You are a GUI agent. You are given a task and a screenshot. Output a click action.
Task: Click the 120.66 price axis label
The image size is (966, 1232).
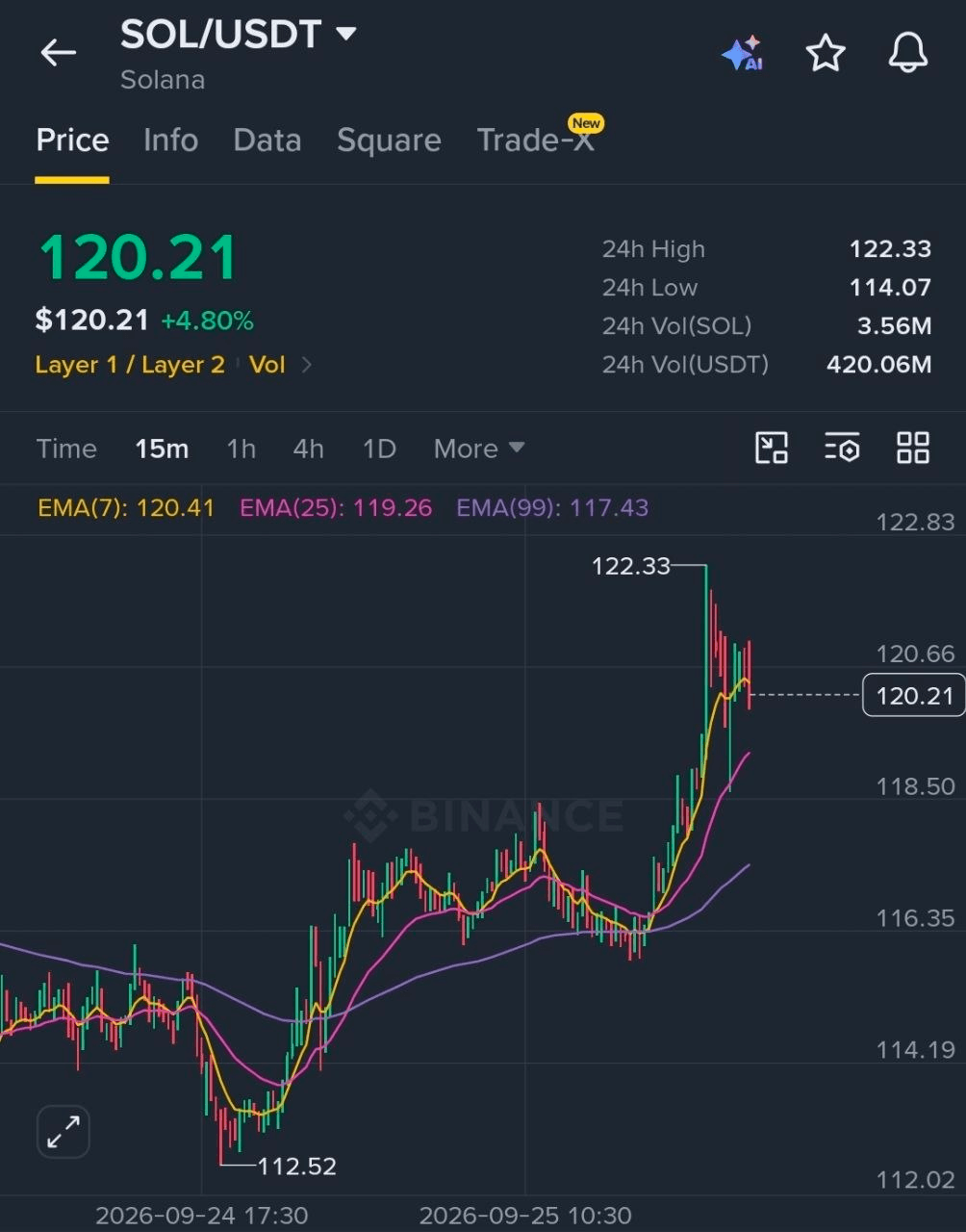click(915, 654)
